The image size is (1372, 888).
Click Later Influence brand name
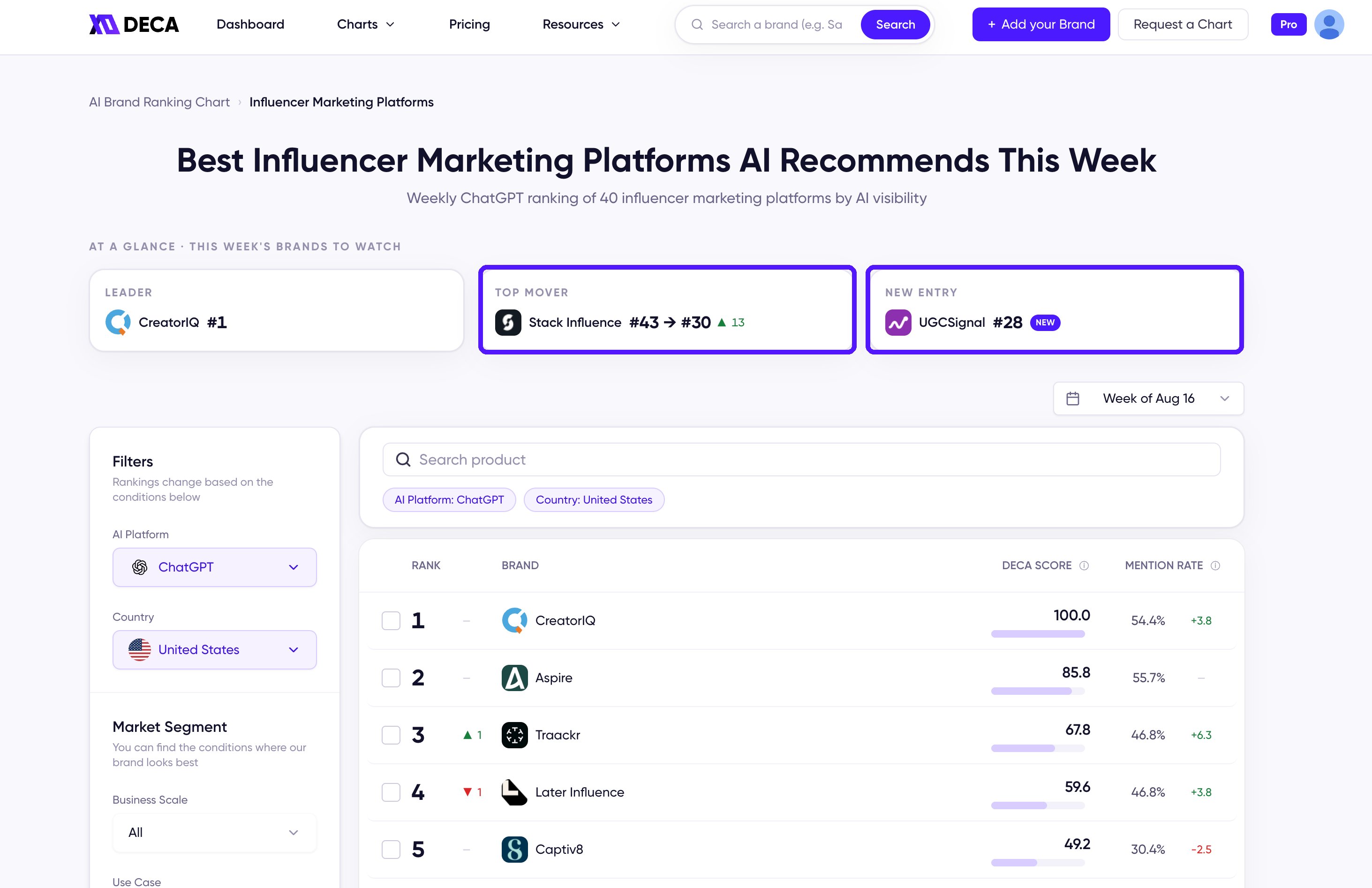pos(580,792)
